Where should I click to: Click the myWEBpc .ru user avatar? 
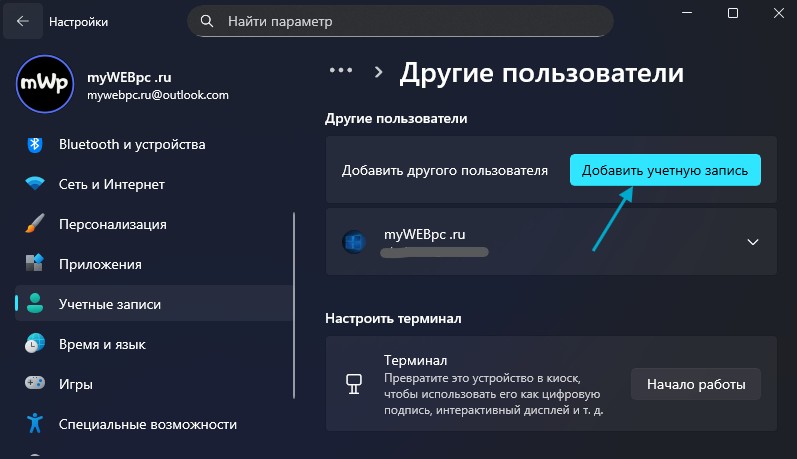tap(354, 242)
